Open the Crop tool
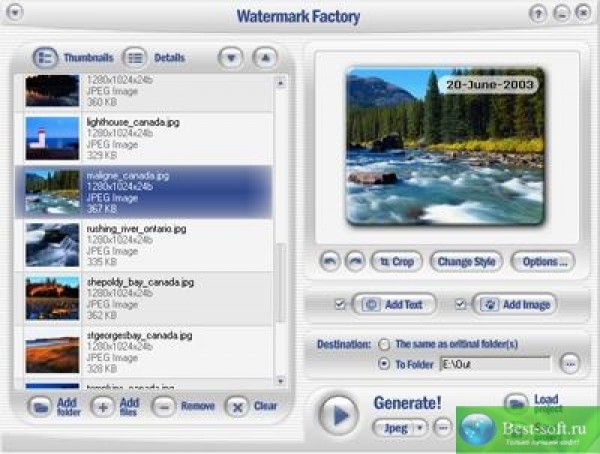 (396, 262)
